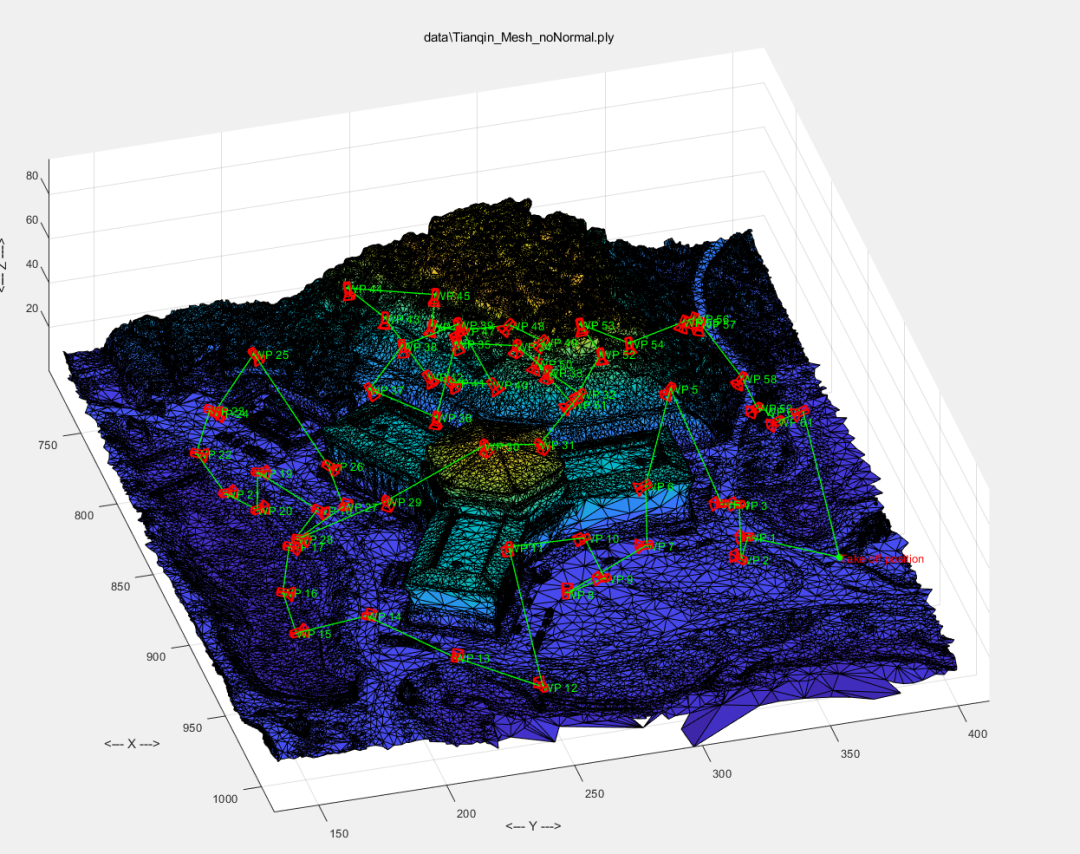The height and width of the screenshot is (854, 1080).
Task: Click the WP 54 waypoint marker
Action: coord(630,345)
